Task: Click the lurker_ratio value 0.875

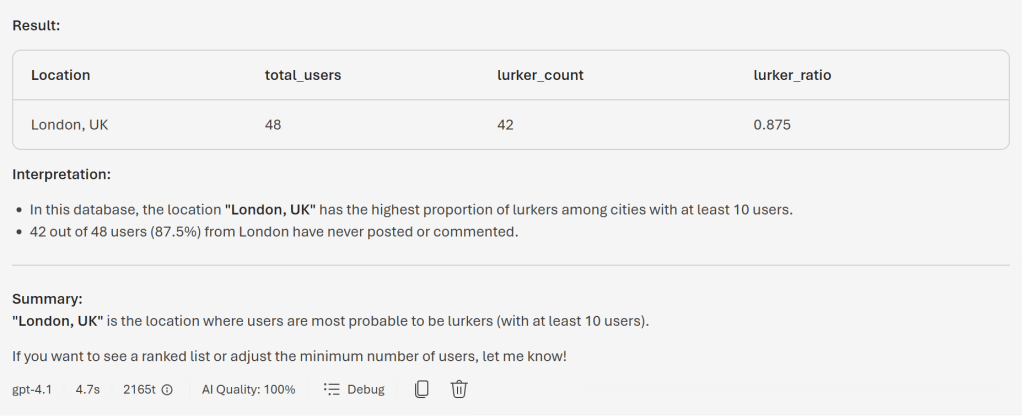Action: (x=773, y=125)
